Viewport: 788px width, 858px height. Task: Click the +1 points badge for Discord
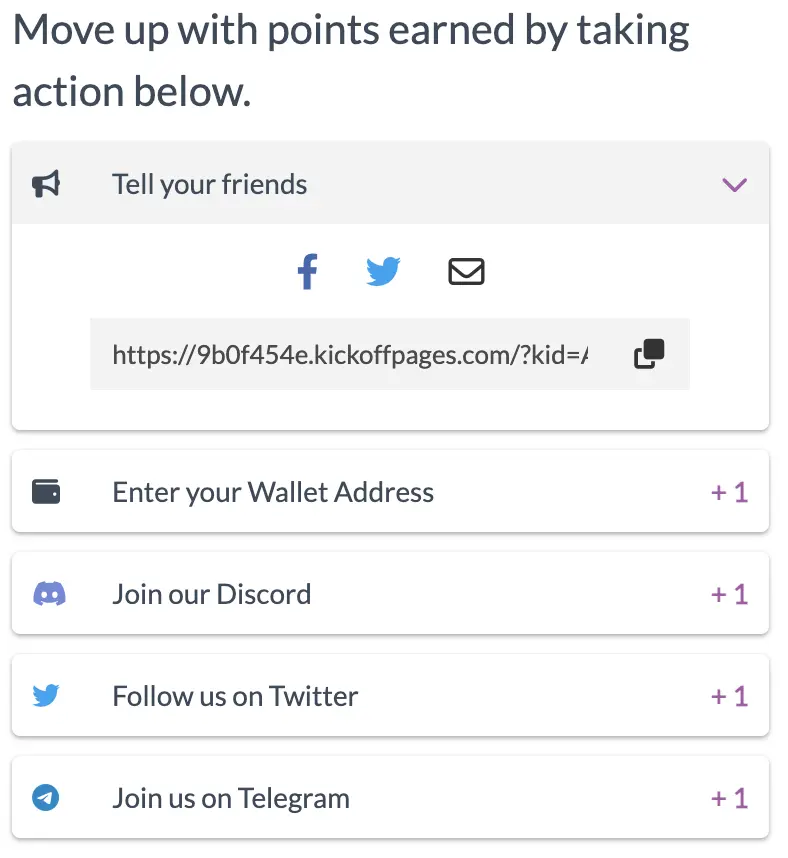pyautogui.click(x=729, y=594)
